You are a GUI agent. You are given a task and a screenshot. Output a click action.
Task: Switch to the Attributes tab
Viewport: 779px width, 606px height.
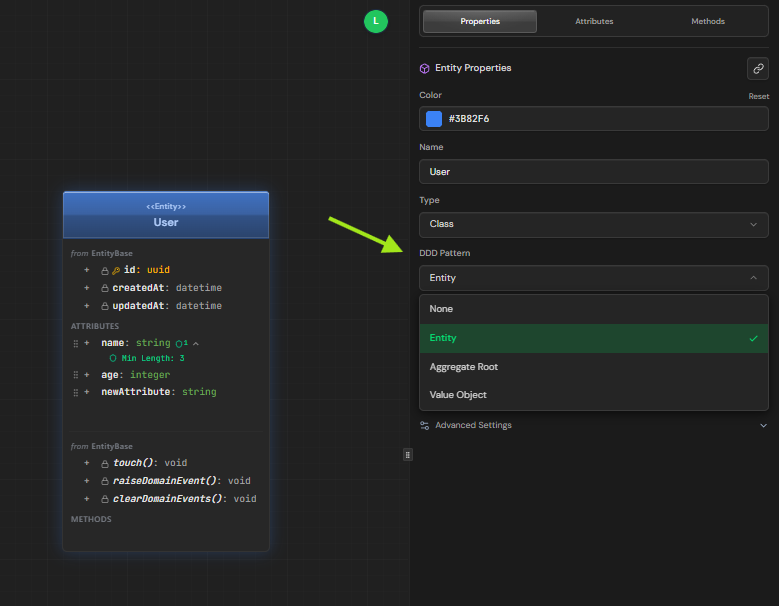pos(594,21)
